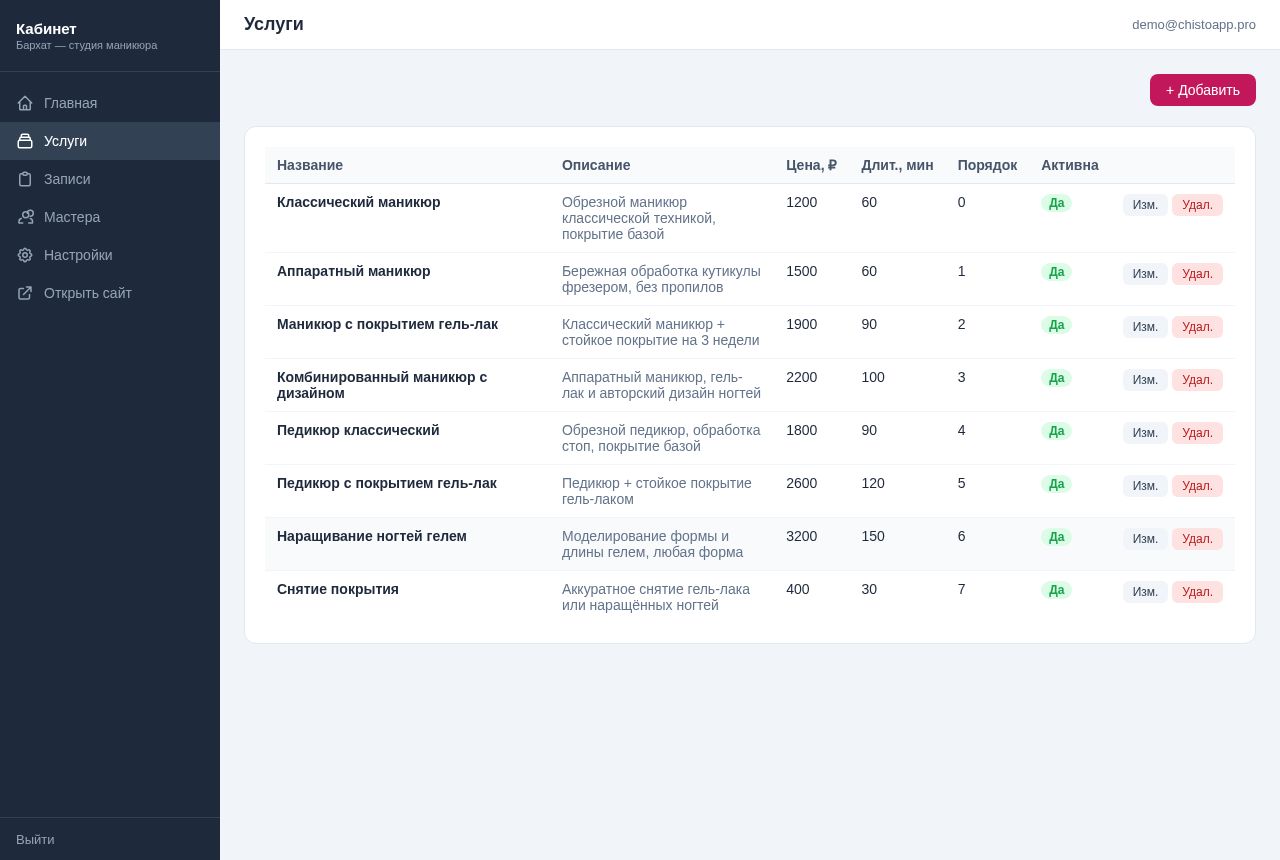Click the demo@chistoapp.pro account email

pyautogui.click(x=1194, y=24)
